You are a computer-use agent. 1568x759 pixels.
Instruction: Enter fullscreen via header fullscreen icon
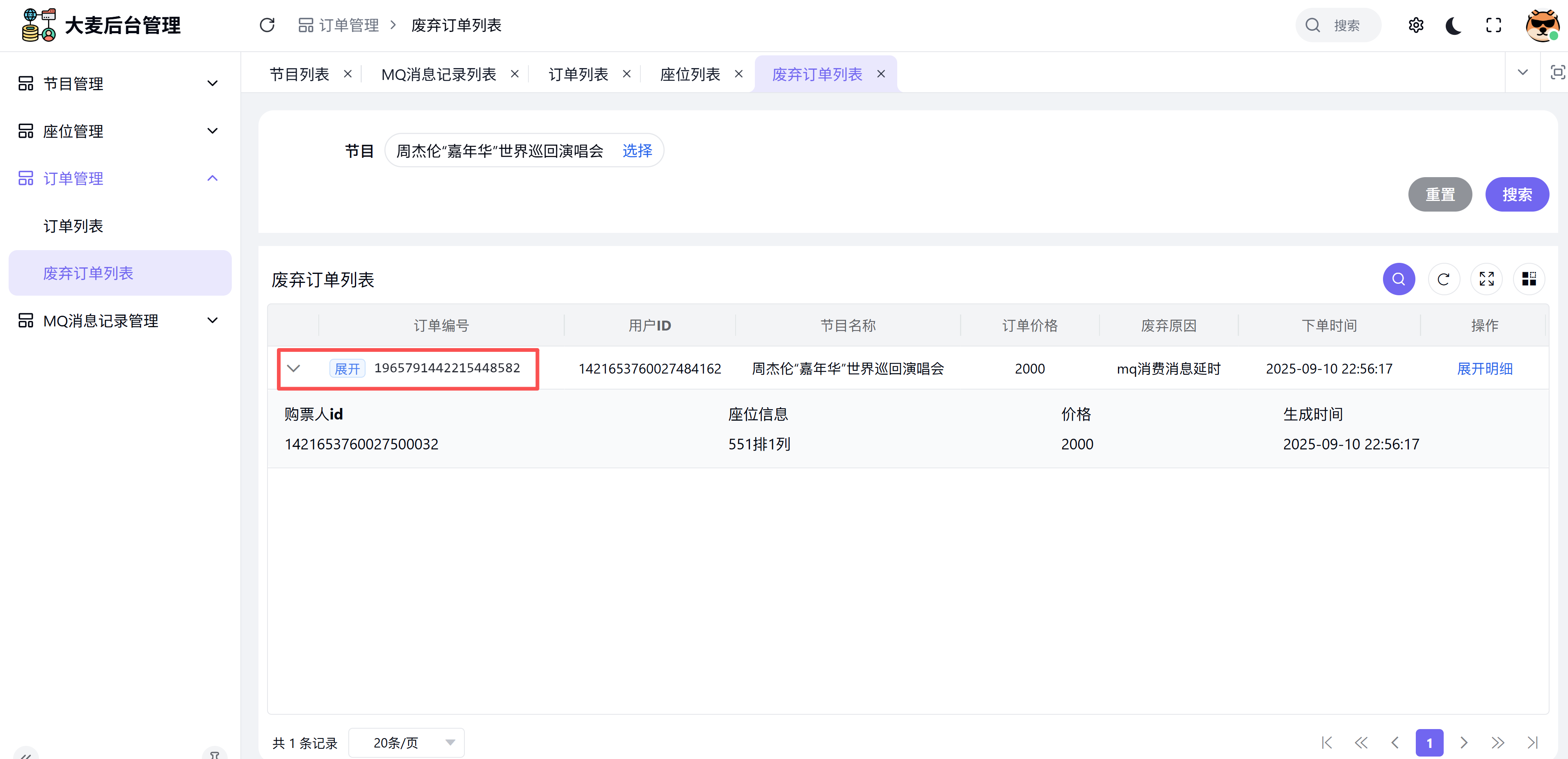pyautogui.click(x=1493, y=25)
